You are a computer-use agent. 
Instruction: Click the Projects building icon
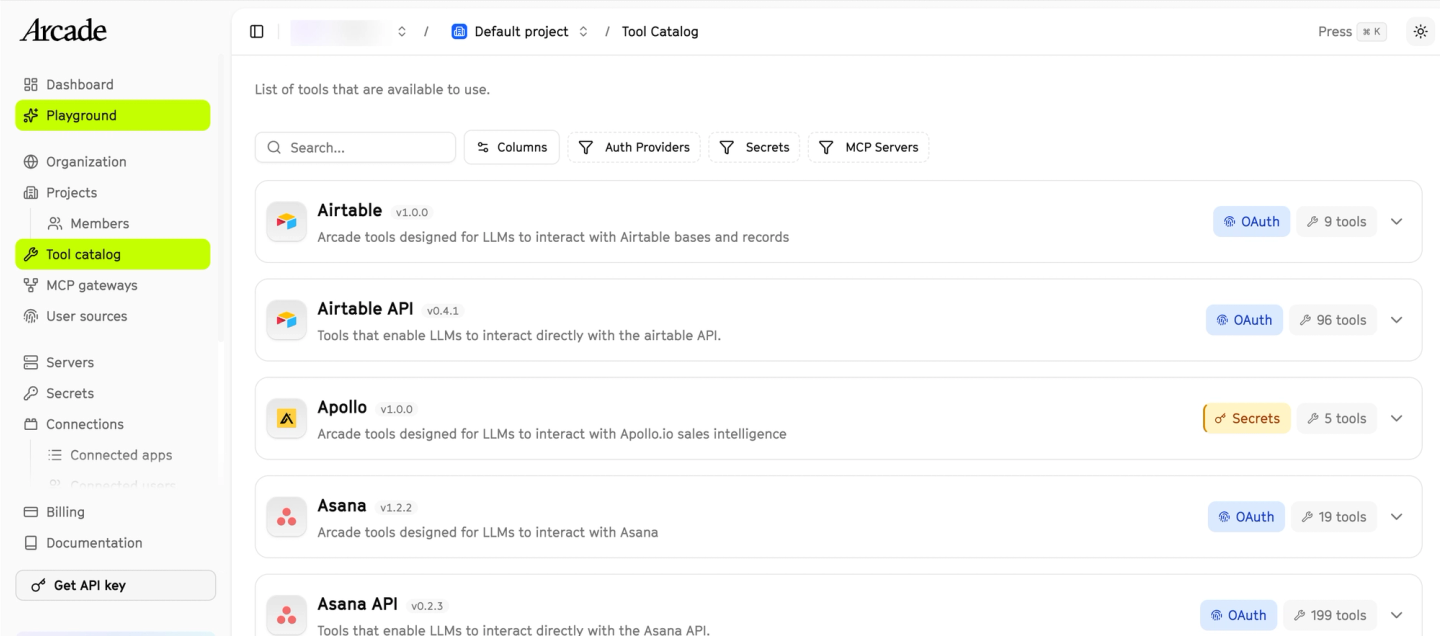click(31, 193)
